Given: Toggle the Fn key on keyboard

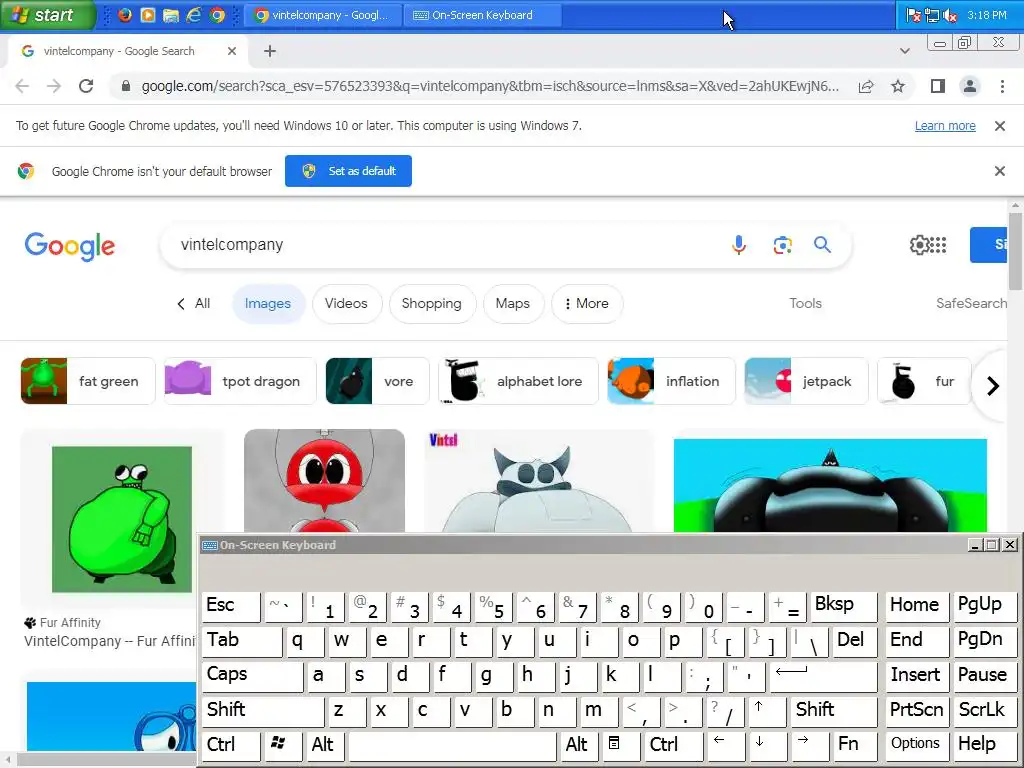Looking at the screenshot, I should click(855, 744).
